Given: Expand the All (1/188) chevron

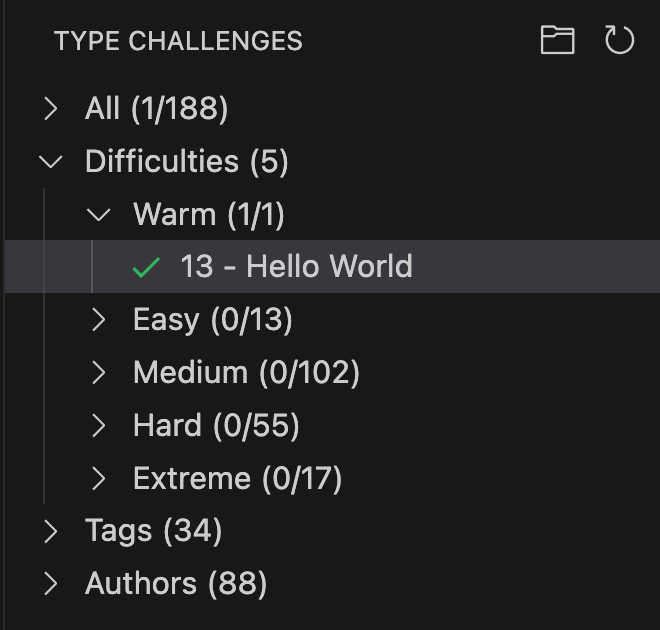Looking at the screenshot, I should (51, 109).
